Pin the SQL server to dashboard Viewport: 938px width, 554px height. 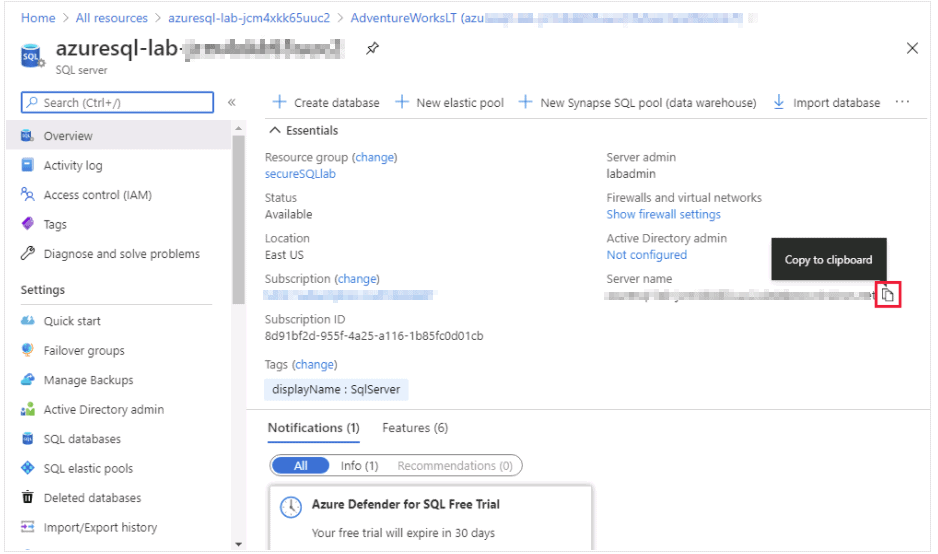[373, 48]
